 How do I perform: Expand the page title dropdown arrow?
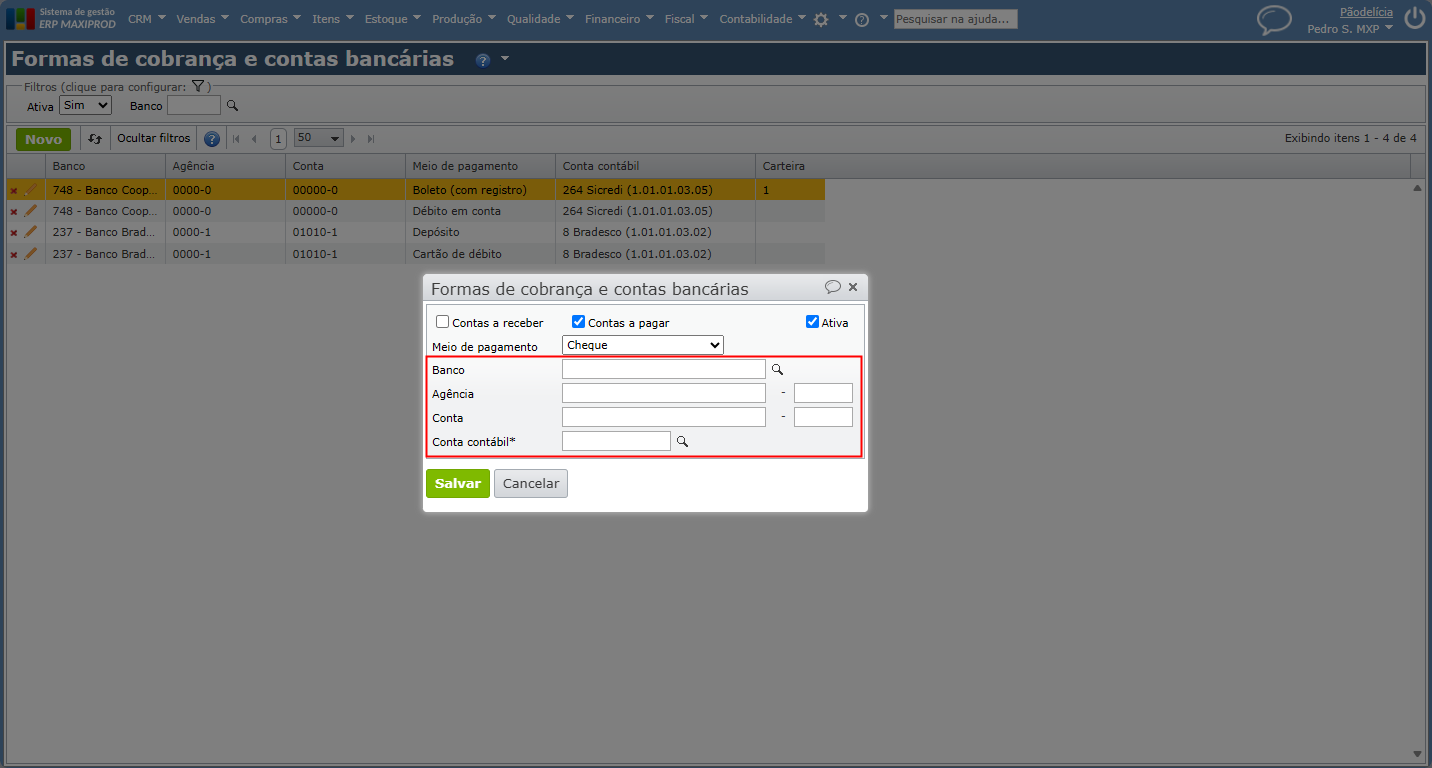pyautogui.click(x=505, y=59)
